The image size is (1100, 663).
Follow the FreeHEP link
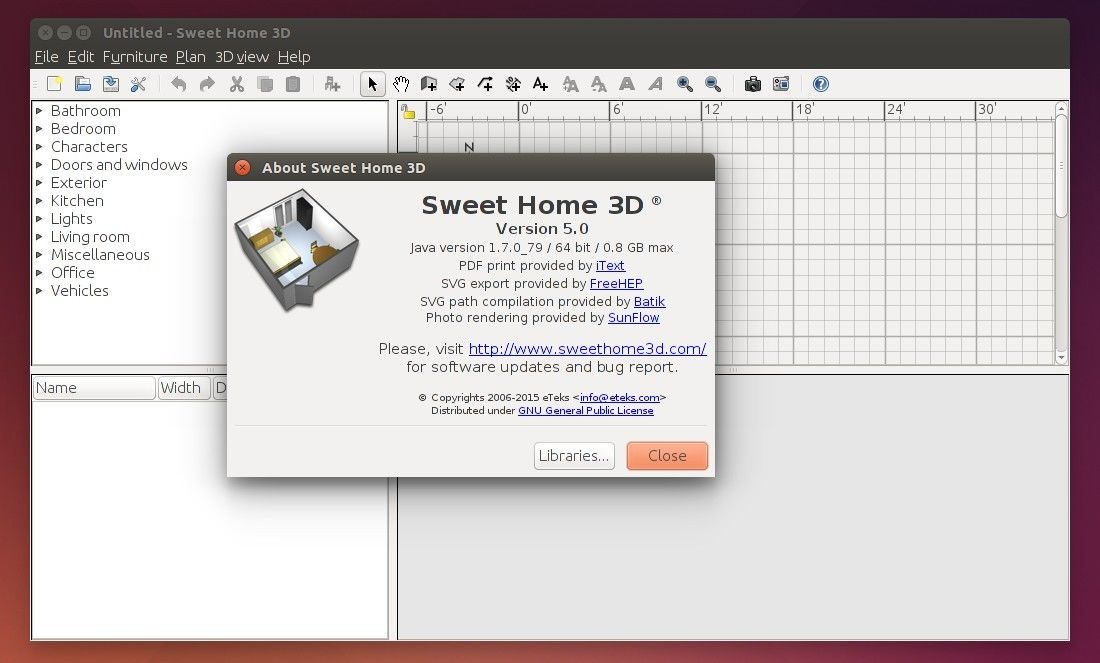(617, 283)
